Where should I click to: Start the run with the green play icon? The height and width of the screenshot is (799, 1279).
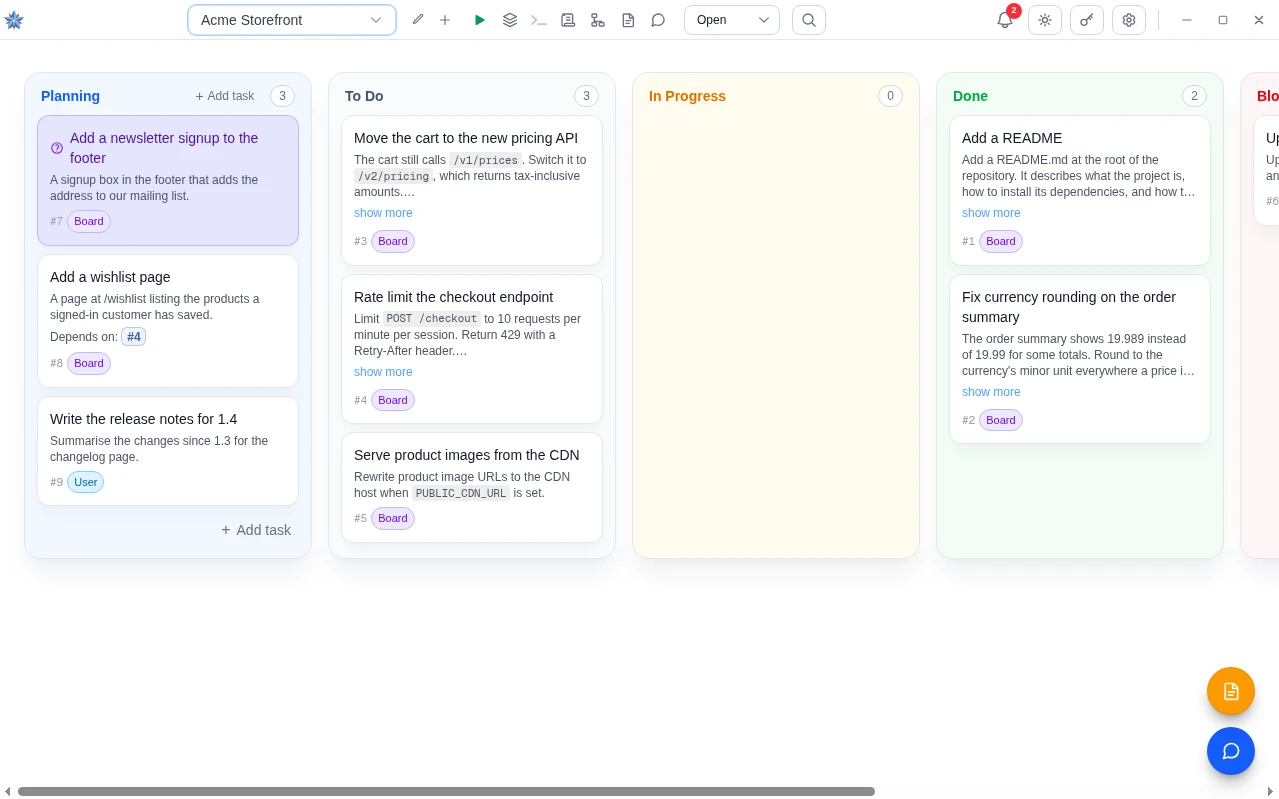480,20
